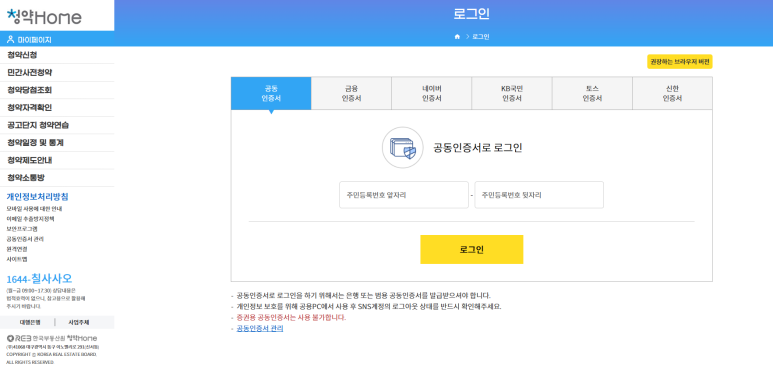Open the KB국민 인증서 tab
The height and width of the screenshot is (388, 773).
(x=512, y=93)
